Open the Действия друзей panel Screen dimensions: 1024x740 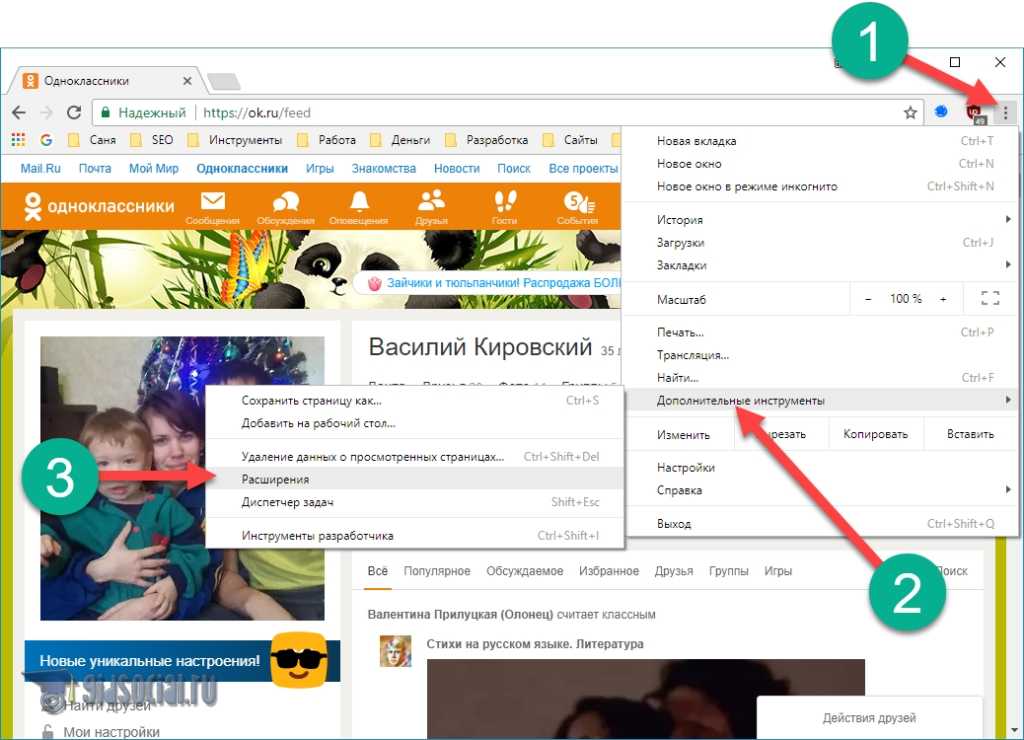coord(869,718)
